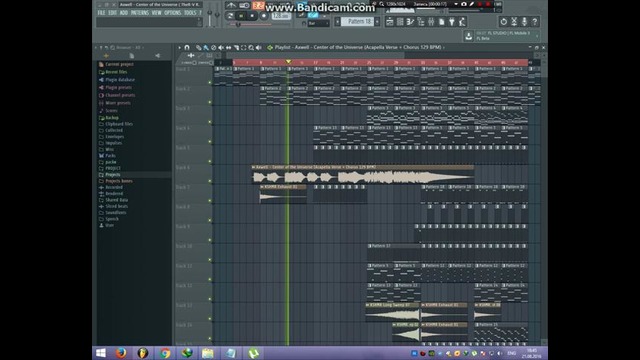Open the EDIT menu
The image size is (640, 360).
113,13
